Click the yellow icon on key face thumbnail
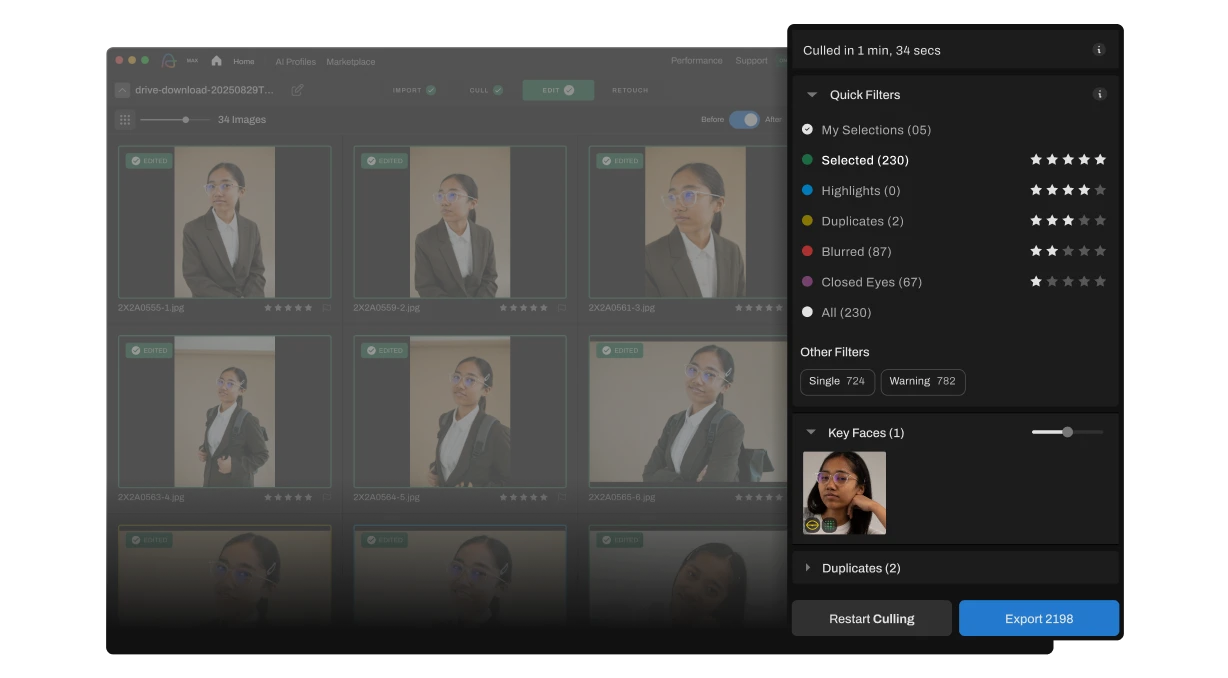 click(x=812, y=525)
